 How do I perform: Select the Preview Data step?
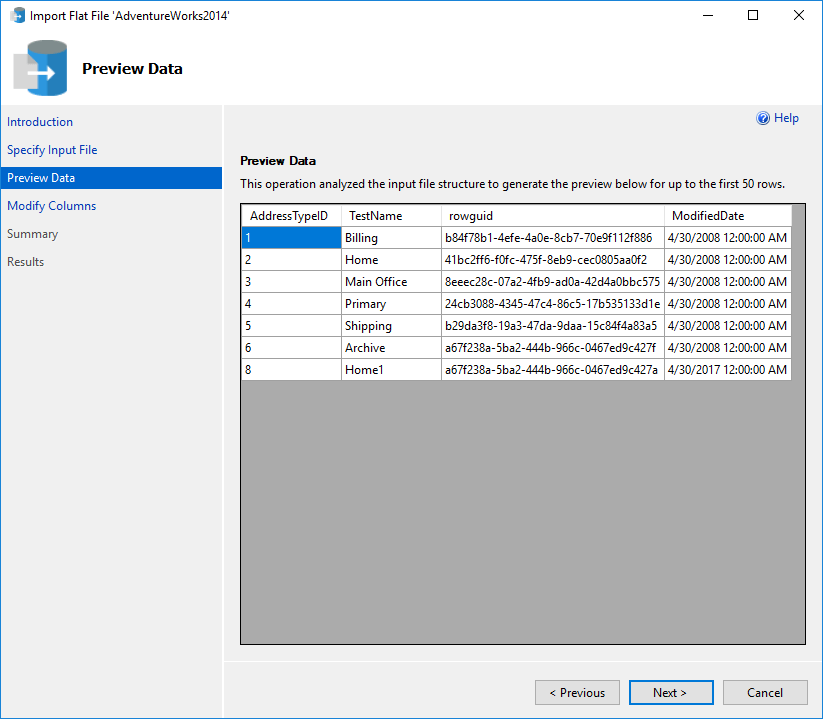41,177
